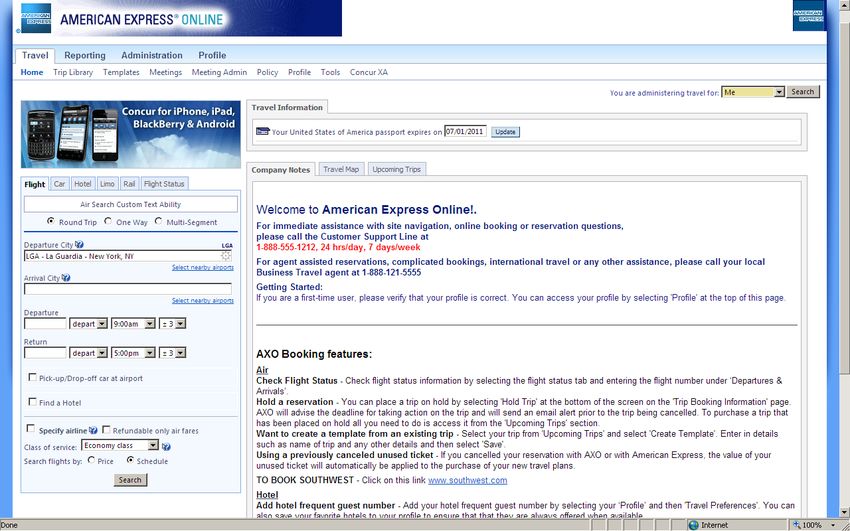Select the Multi-Segment option
This screenshot has height=531, width=850.
(x=158, y=221)
